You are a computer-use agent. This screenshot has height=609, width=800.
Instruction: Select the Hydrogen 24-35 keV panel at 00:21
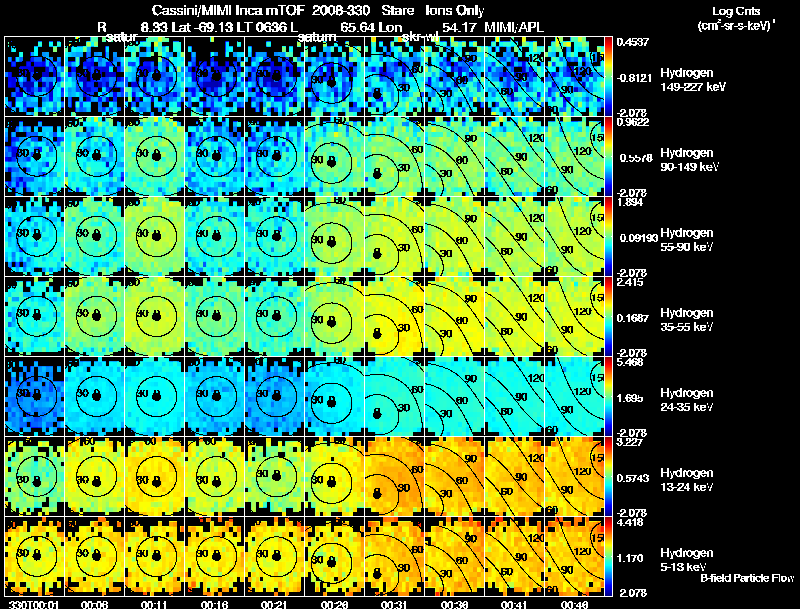click(274, 397)
